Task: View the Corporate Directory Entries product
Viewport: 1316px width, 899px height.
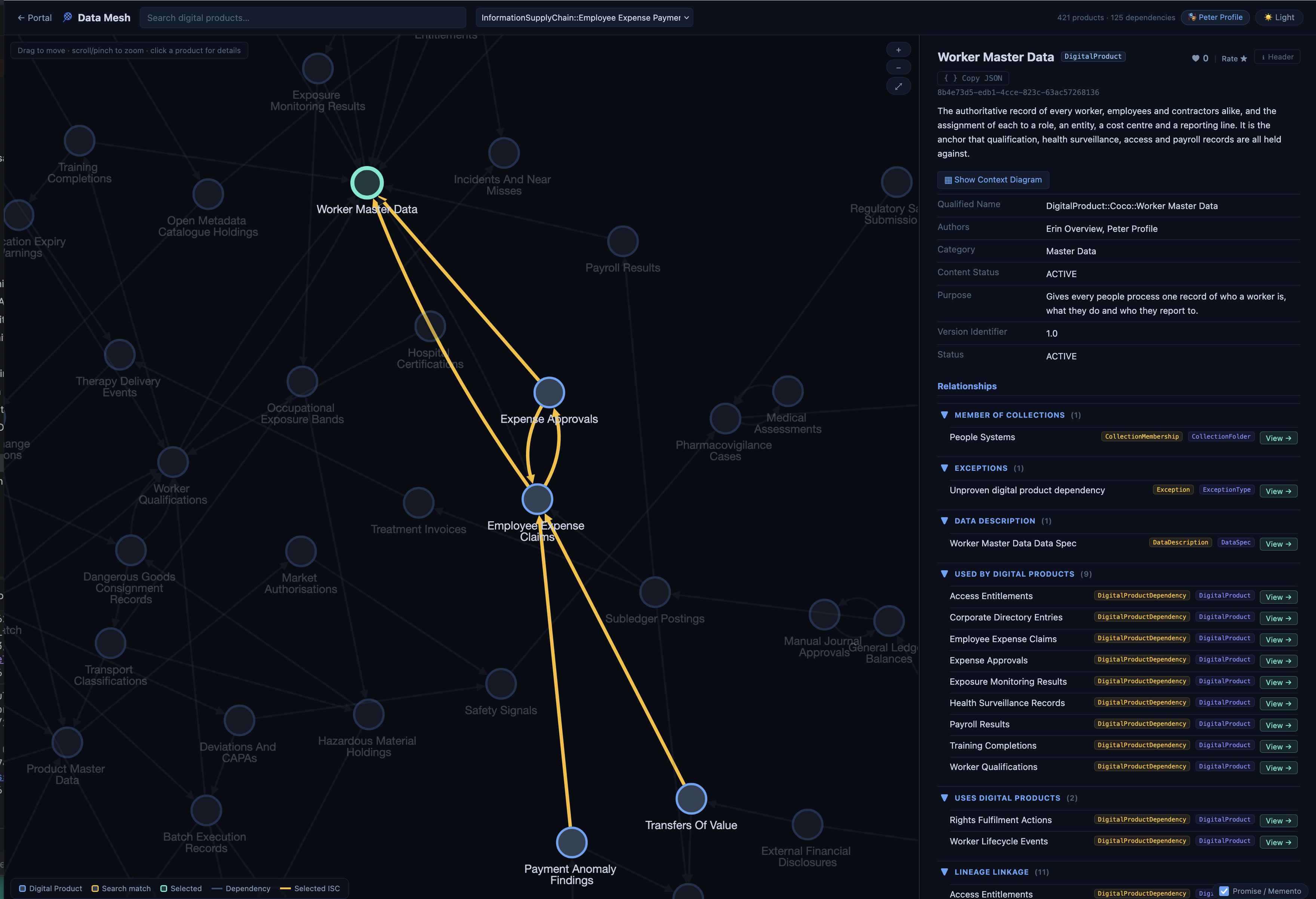Action: click(x=1278, y=618)
